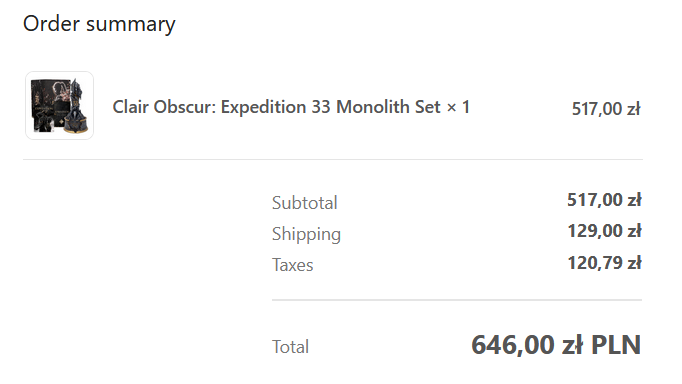Click the Taxes amount 120,79 zł
The height and width of the screenshot is (384, 682).
click(x=604, y=263)
